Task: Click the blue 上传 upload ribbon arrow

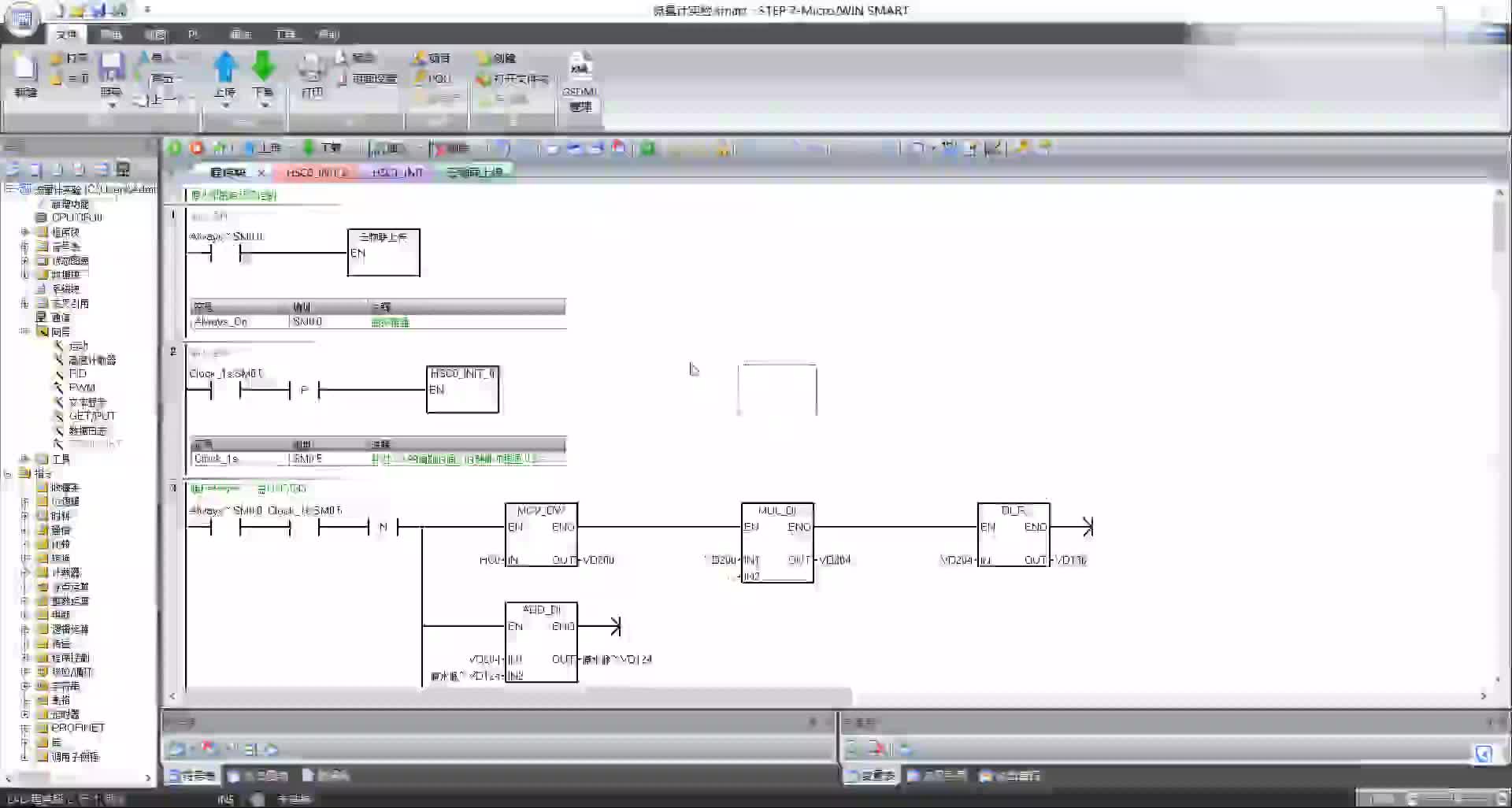Action: click(225, 67)
